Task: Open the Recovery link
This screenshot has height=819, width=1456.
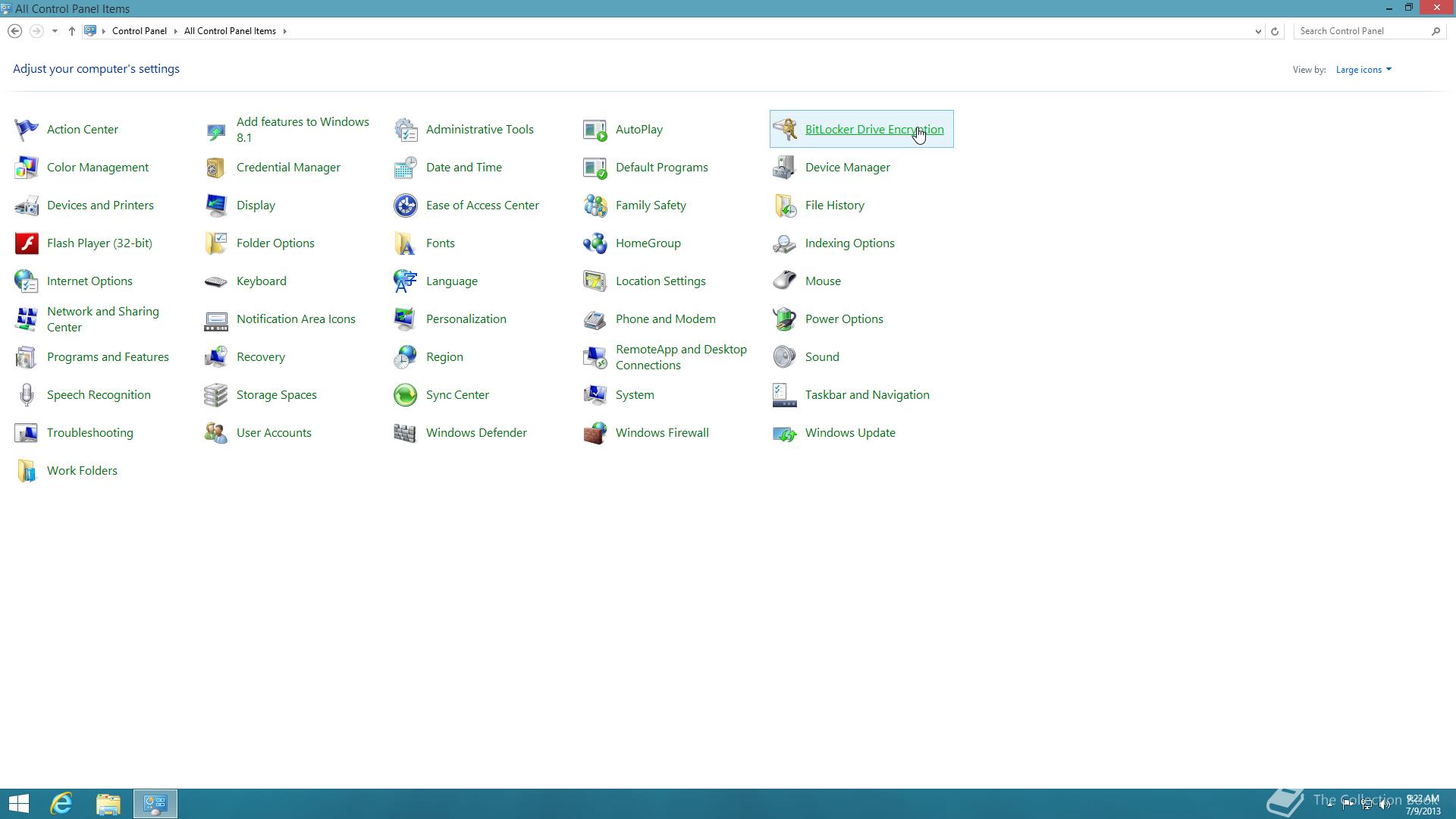Action: (261, 357)
